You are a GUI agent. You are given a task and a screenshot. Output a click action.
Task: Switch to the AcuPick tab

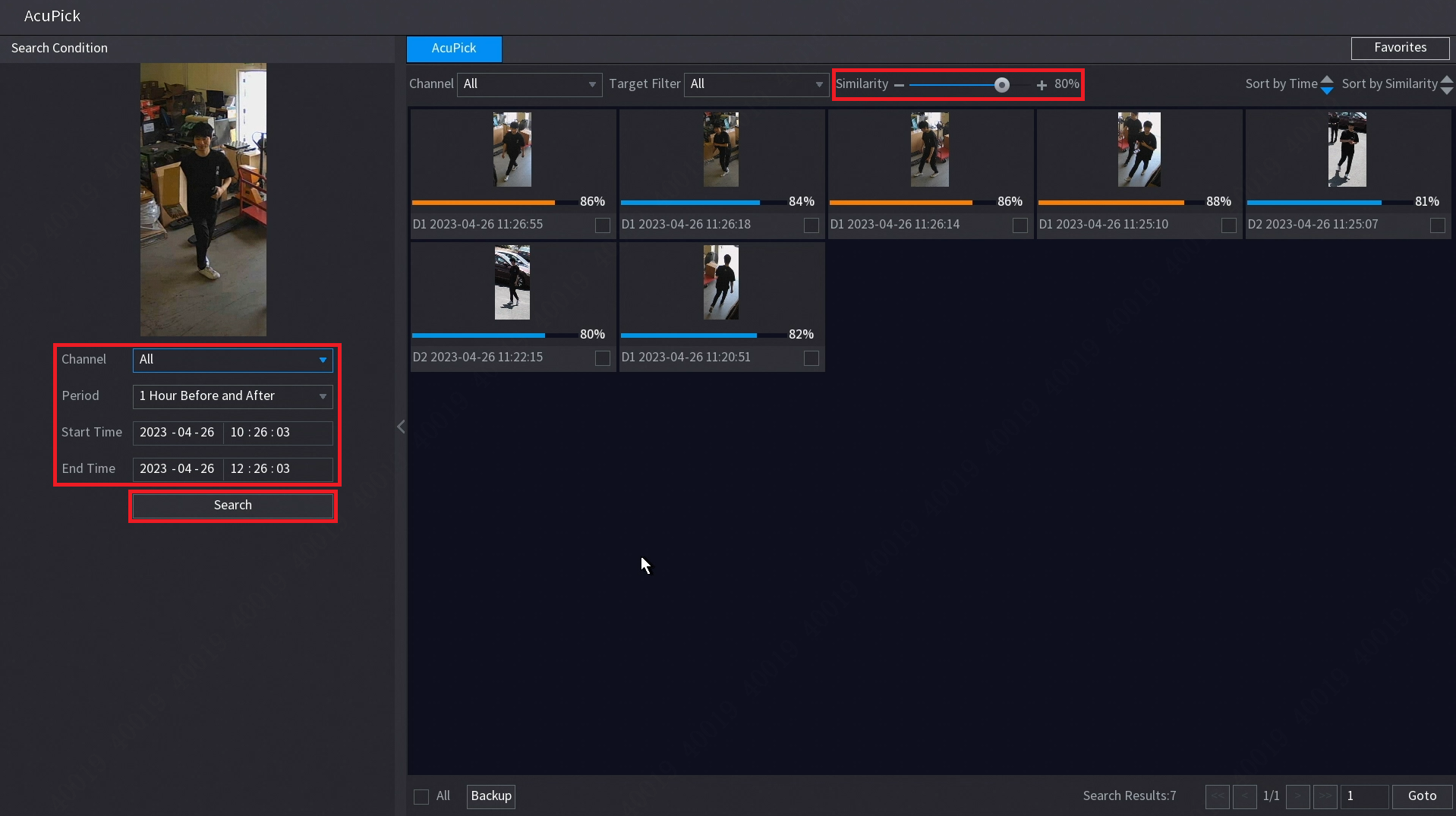click(454, 49)
